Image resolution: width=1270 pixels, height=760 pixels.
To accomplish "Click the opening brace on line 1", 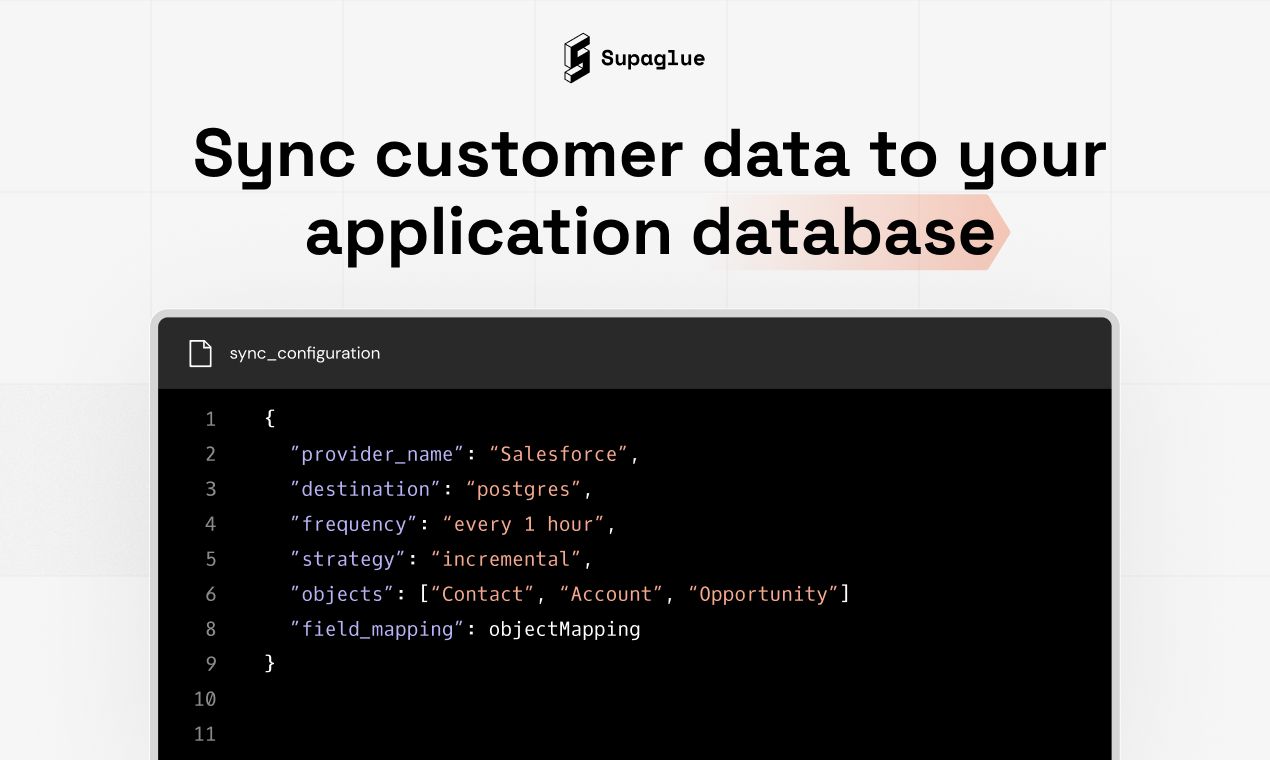I will click(270, 419).
